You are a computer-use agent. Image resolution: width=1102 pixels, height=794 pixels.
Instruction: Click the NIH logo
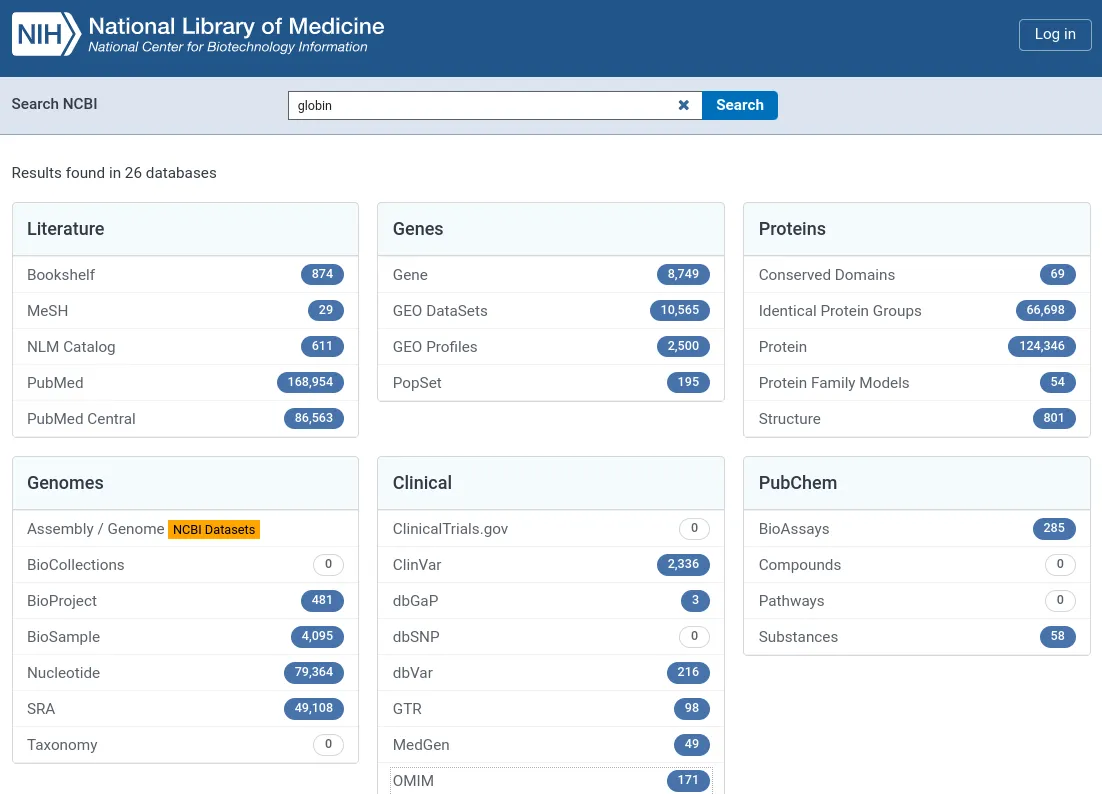click(45, 34)
